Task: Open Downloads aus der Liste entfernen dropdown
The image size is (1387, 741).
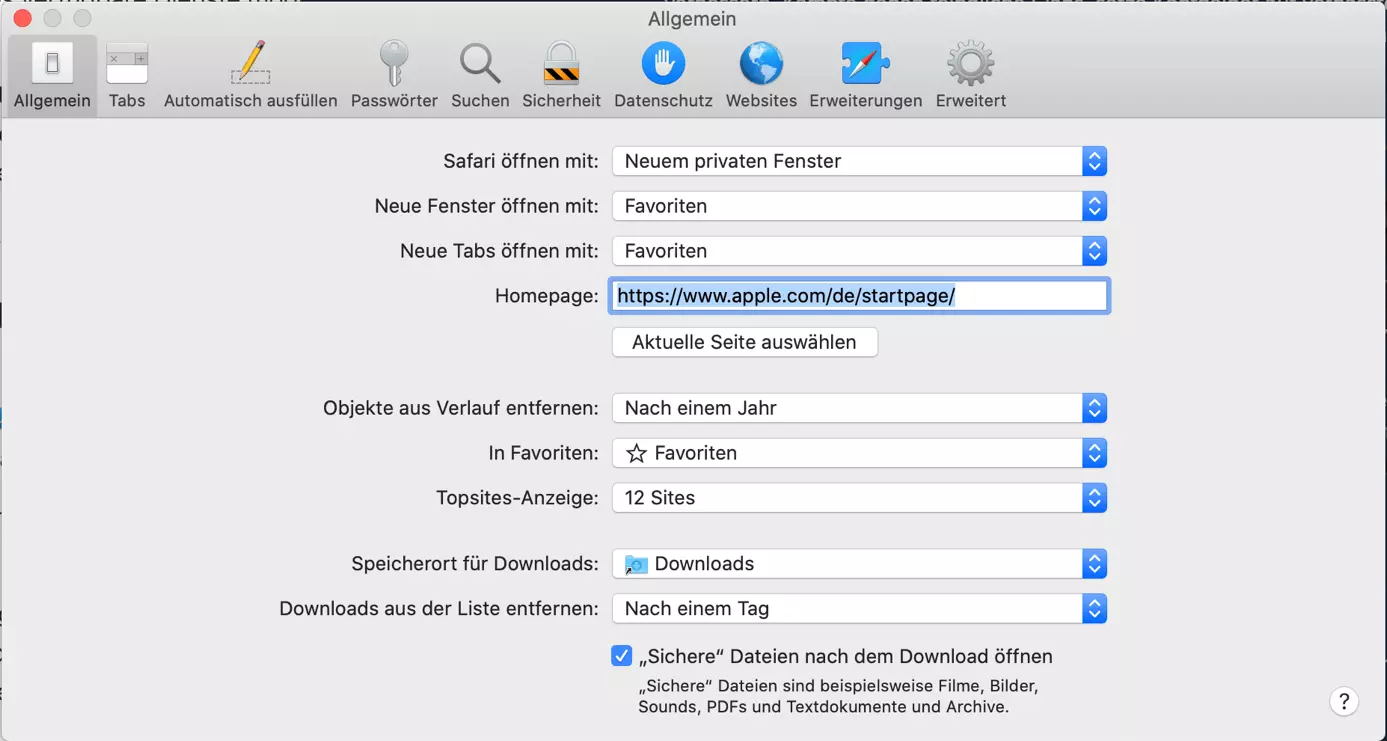Action: coord(859,609)
